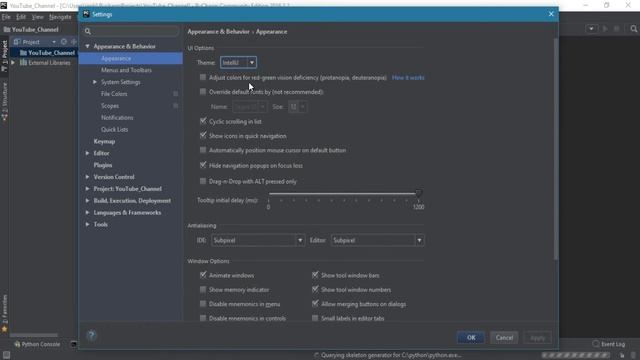The width and height of the screenshot is (640, 360).
Task: Toggle Show tool window numbers
Action: [x=315, y=289]
